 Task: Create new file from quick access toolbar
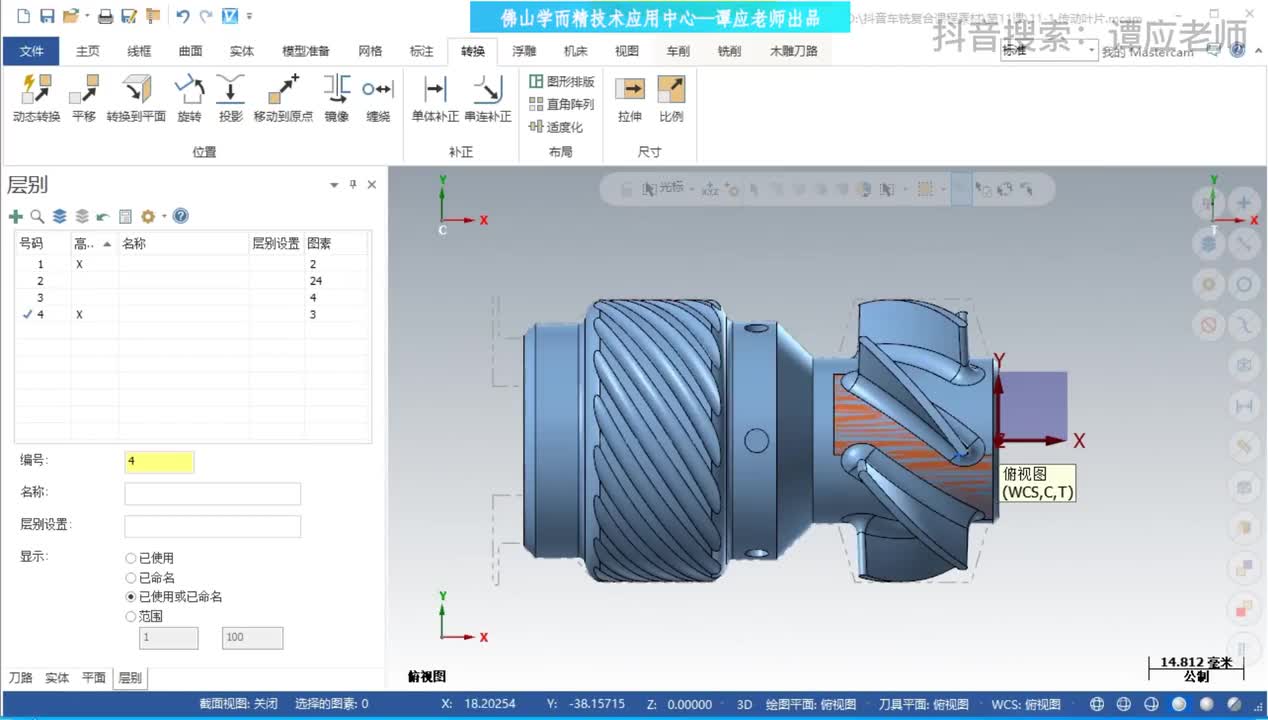click(22, 16)
